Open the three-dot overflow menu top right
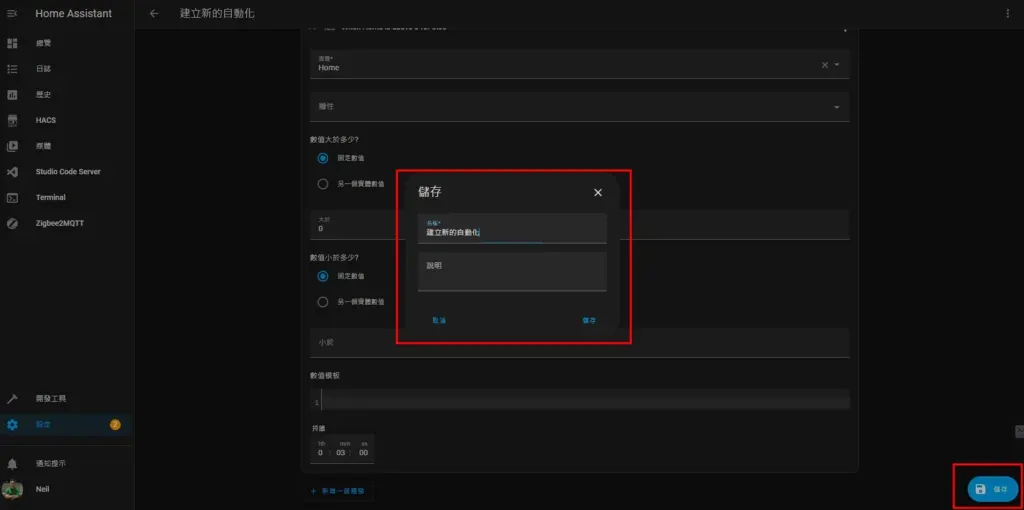Viewport: 1024px width, 510px height. (1007, 14)
